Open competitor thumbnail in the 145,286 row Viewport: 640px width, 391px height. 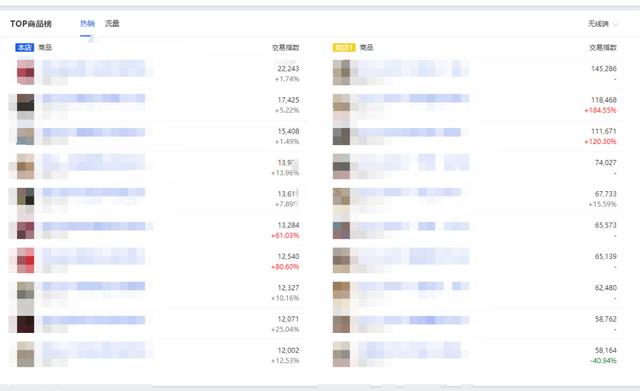point(341,72)
